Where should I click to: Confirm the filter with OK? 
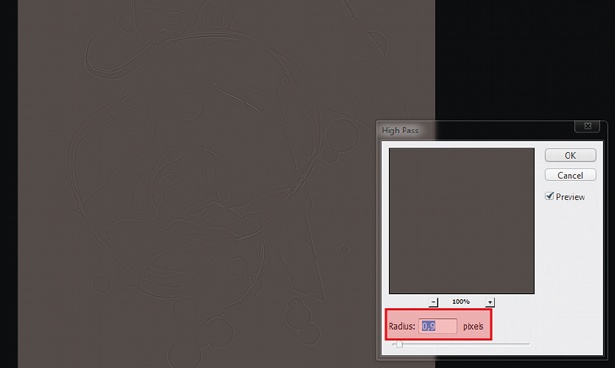[x=570, y=155]
